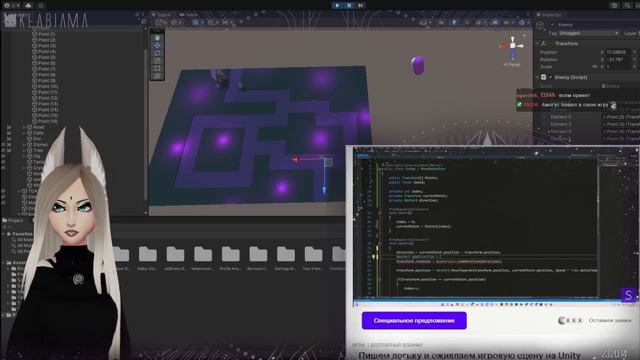Switch to the Inspector tab

pos(549,15)
